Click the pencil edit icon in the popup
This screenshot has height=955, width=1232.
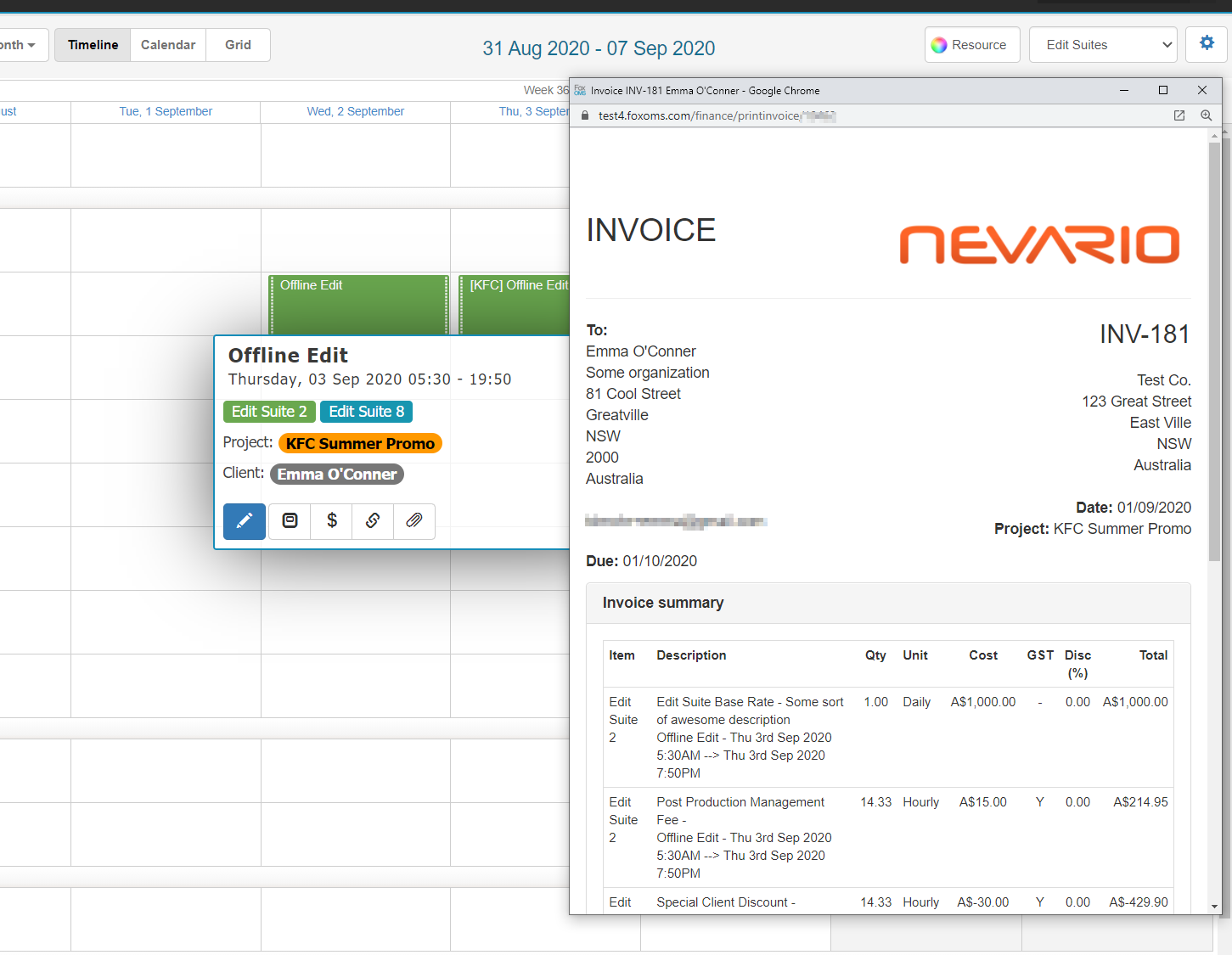[245, 521]
